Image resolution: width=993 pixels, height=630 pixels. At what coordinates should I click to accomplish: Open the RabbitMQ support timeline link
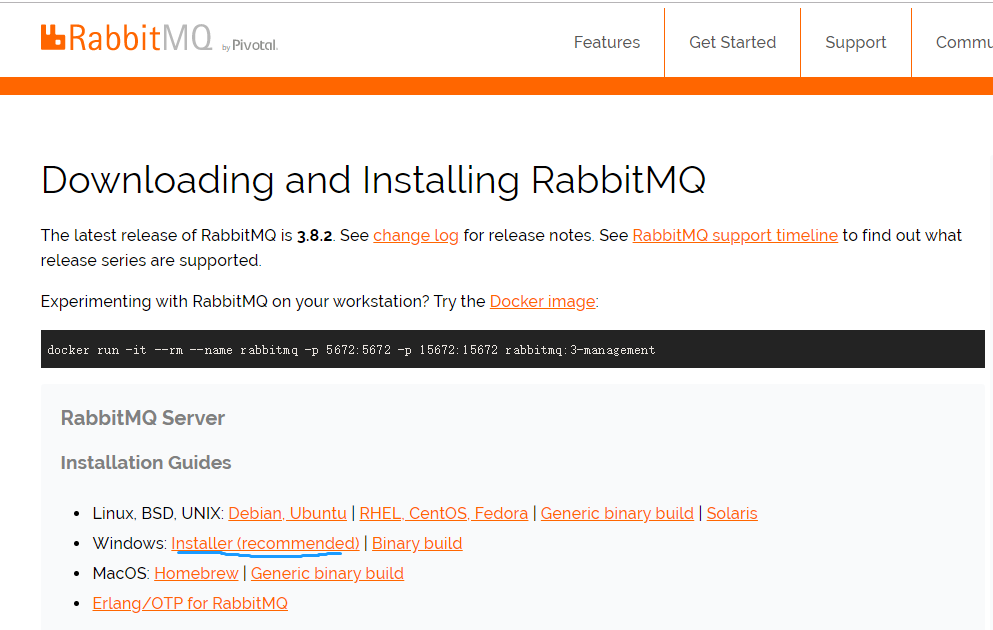click(735, 236)
